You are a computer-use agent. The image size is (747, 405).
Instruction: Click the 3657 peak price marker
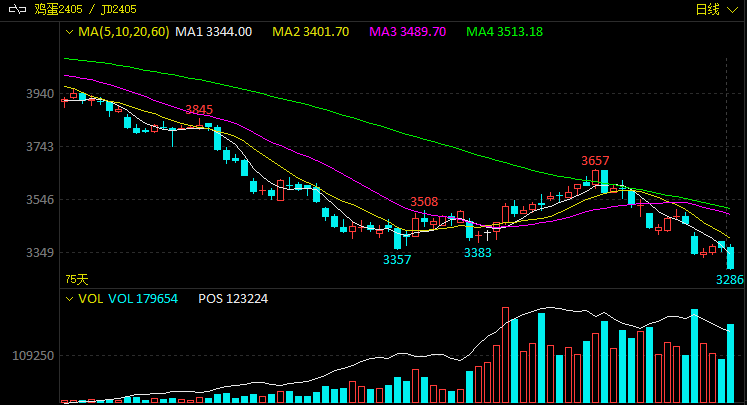tap(595, 161)
